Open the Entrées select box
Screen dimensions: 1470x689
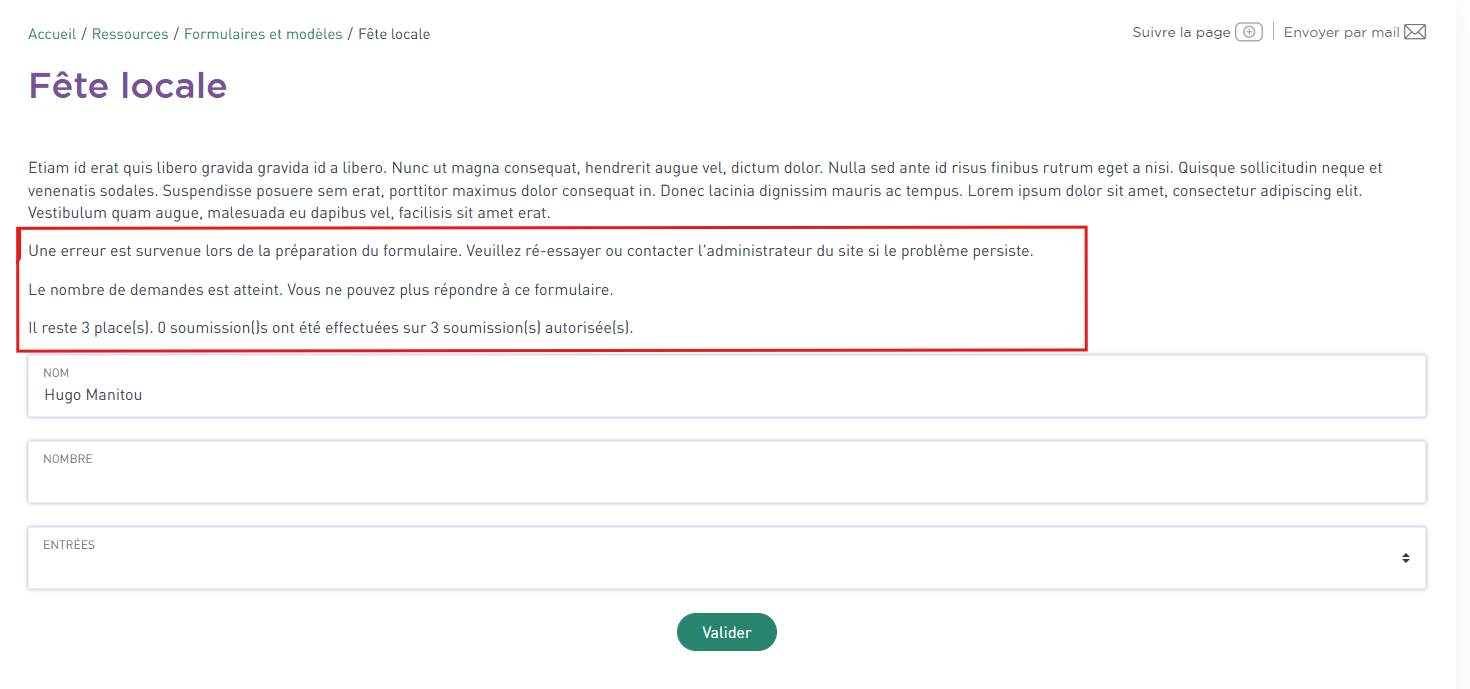pyautogui.click(x=727, y=558)
